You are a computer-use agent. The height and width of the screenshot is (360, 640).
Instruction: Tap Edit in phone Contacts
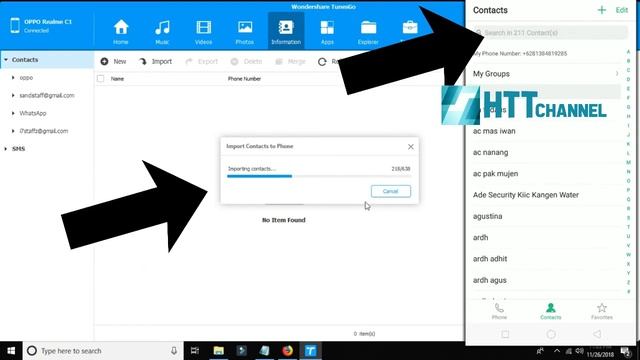pos(622,10)
